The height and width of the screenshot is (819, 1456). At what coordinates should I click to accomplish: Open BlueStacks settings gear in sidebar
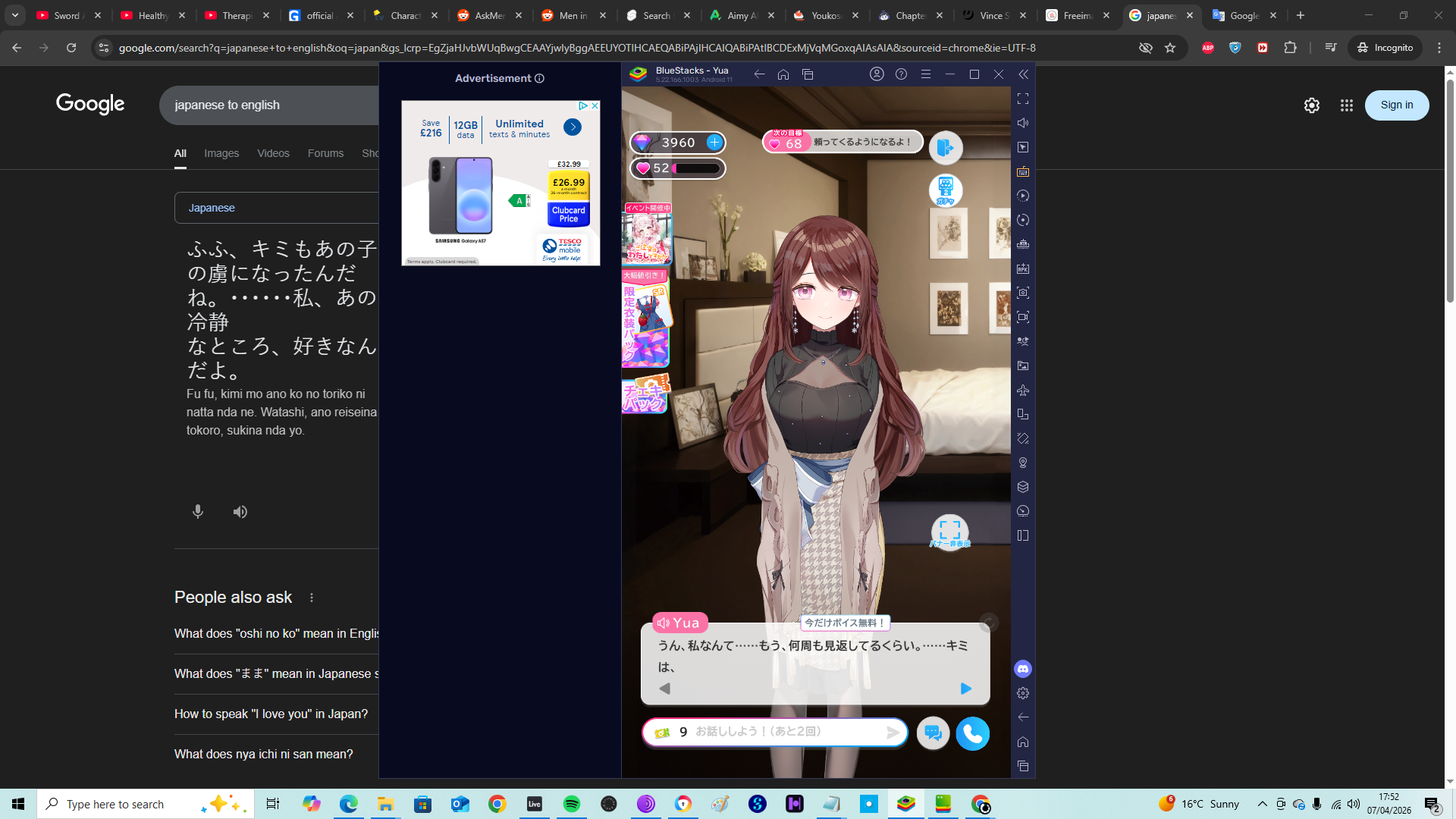coord(1023,693)
